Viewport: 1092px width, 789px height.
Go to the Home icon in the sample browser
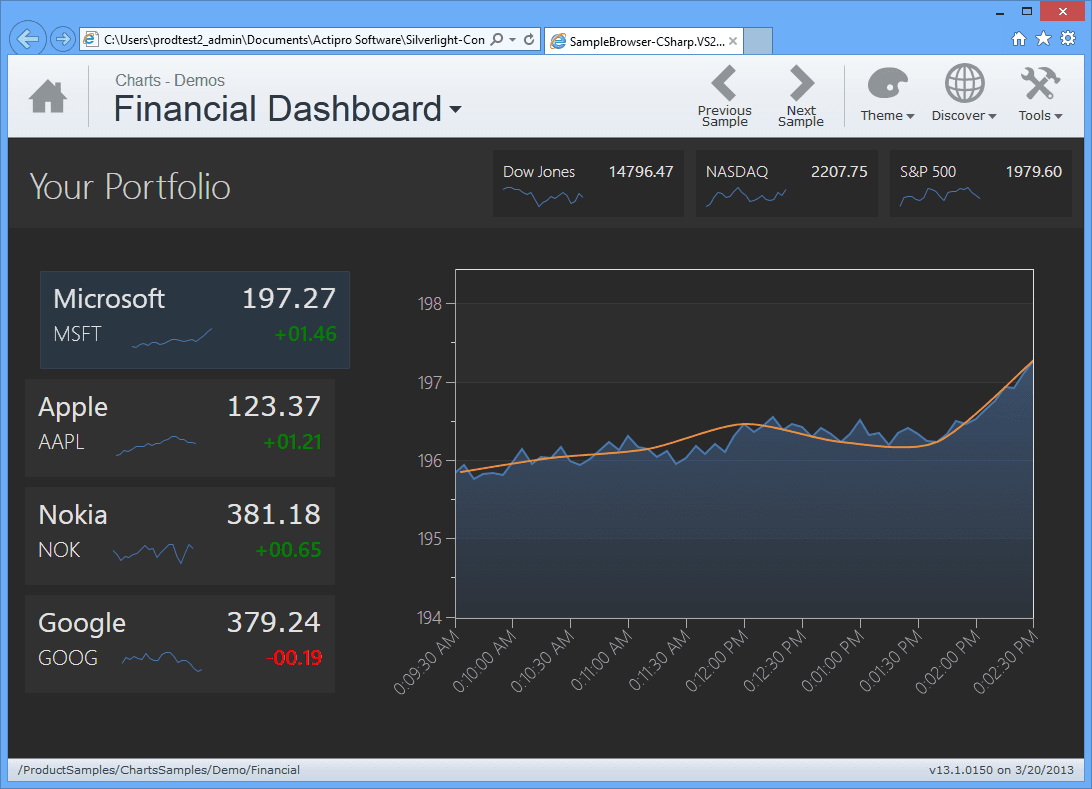click(48, 96)
